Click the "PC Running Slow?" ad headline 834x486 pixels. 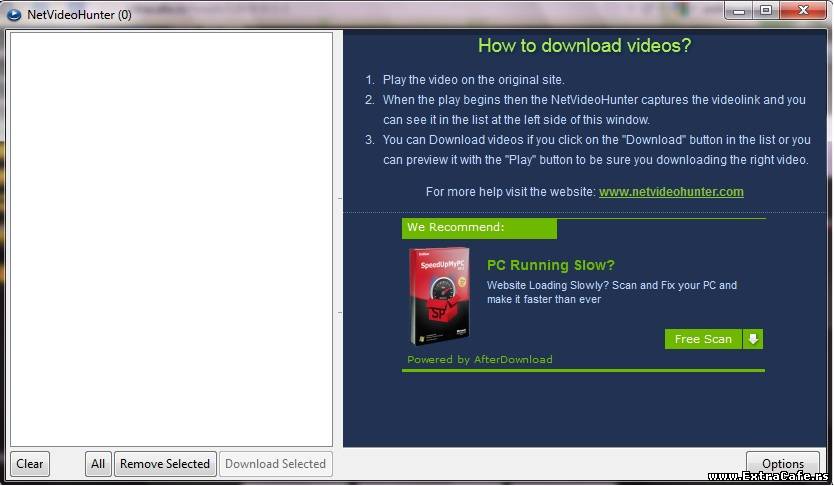(x=550, y=265)
